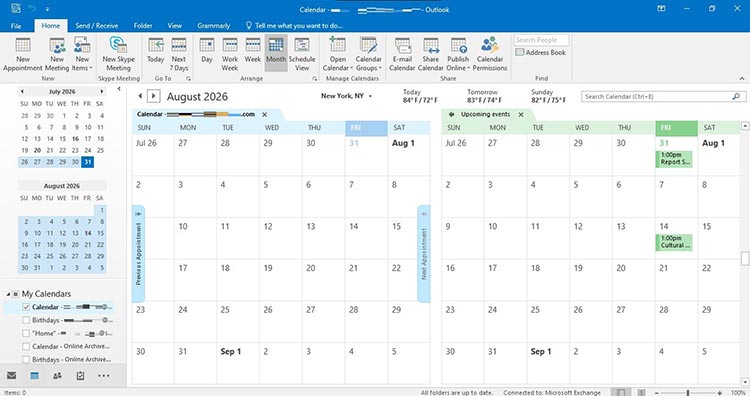Zoom in with plus button
This screenshot has width=750, height=396.
pyautogui.click(x=719, y=393)
